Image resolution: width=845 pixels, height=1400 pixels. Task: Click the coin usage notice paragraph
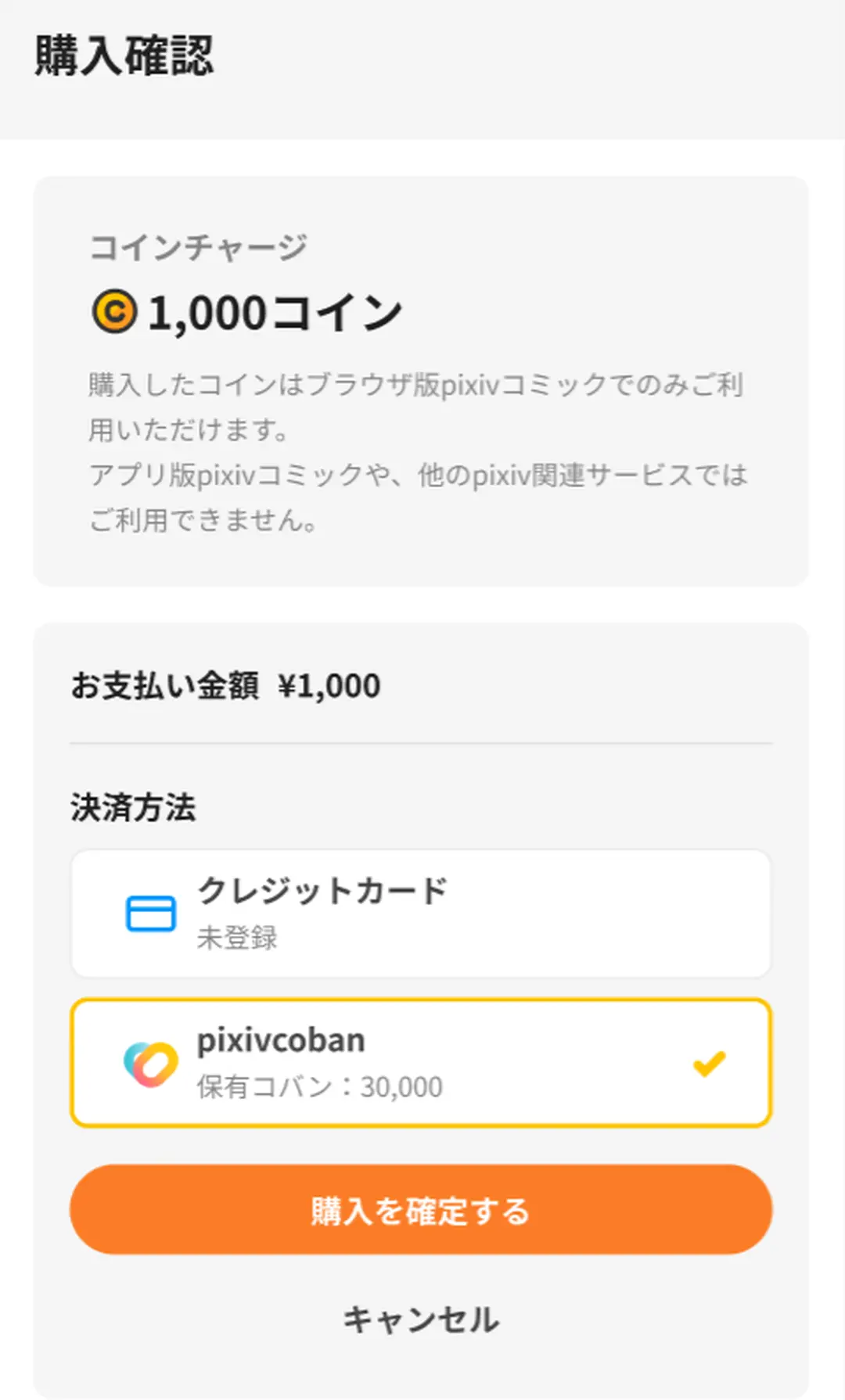pos(418,452)
